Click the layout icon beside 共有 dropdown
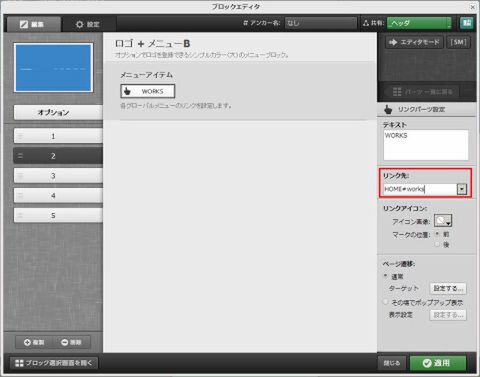480x377 pixels. (467, 23)
